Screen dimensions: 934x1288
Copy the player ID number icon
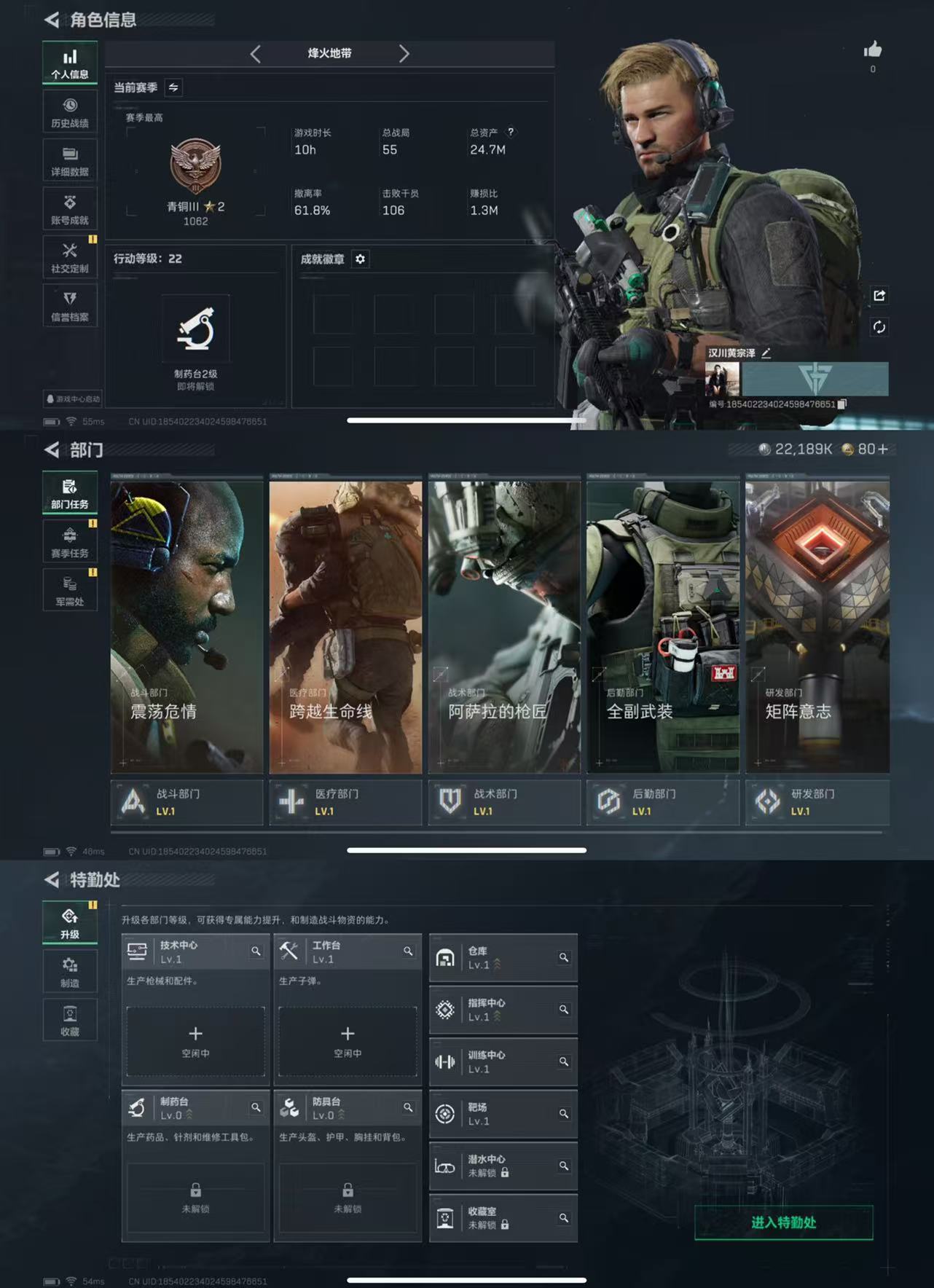pos(842,404)
